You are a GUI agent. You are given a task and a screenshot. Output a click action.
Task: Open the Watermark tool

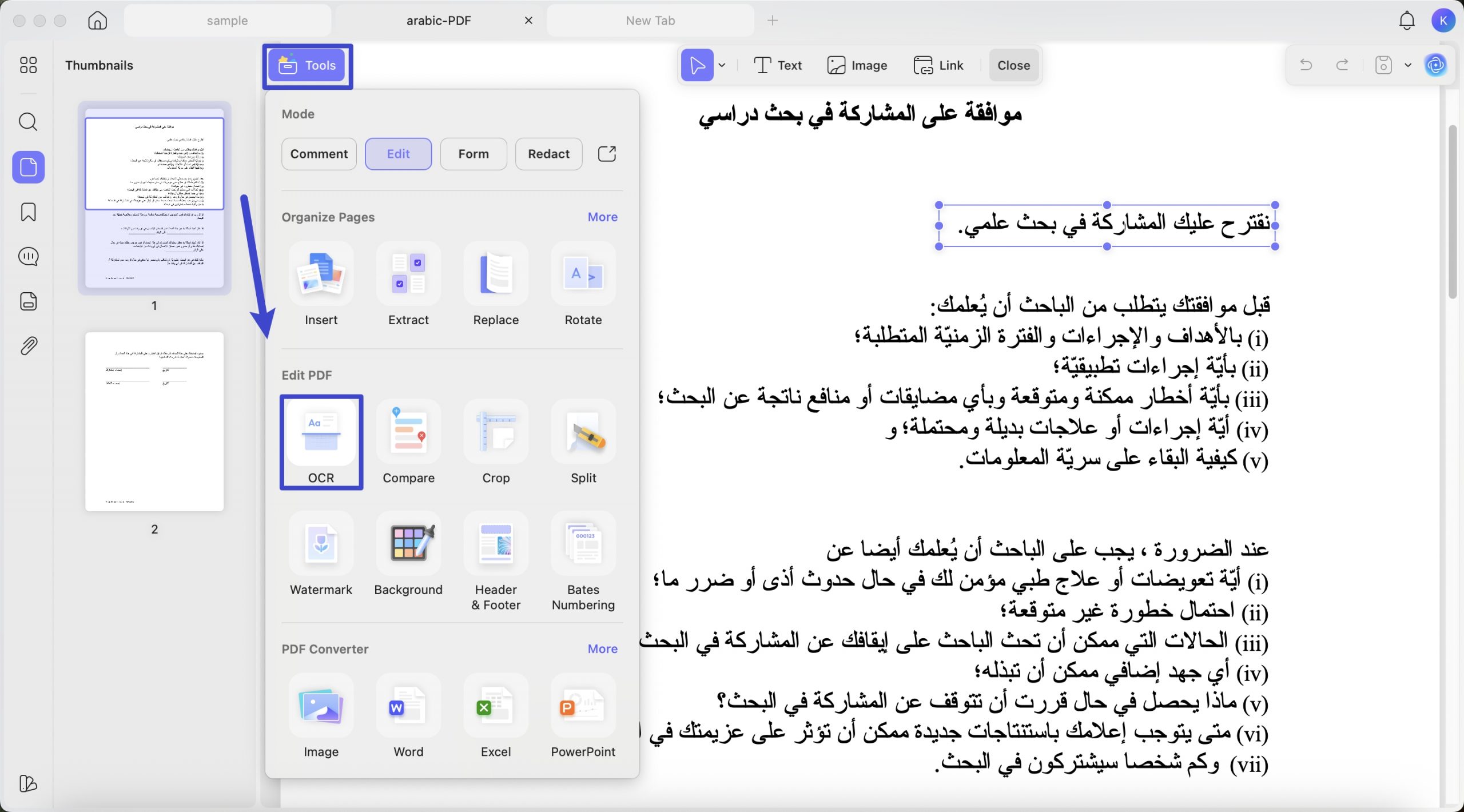click(x=321, y=555)
